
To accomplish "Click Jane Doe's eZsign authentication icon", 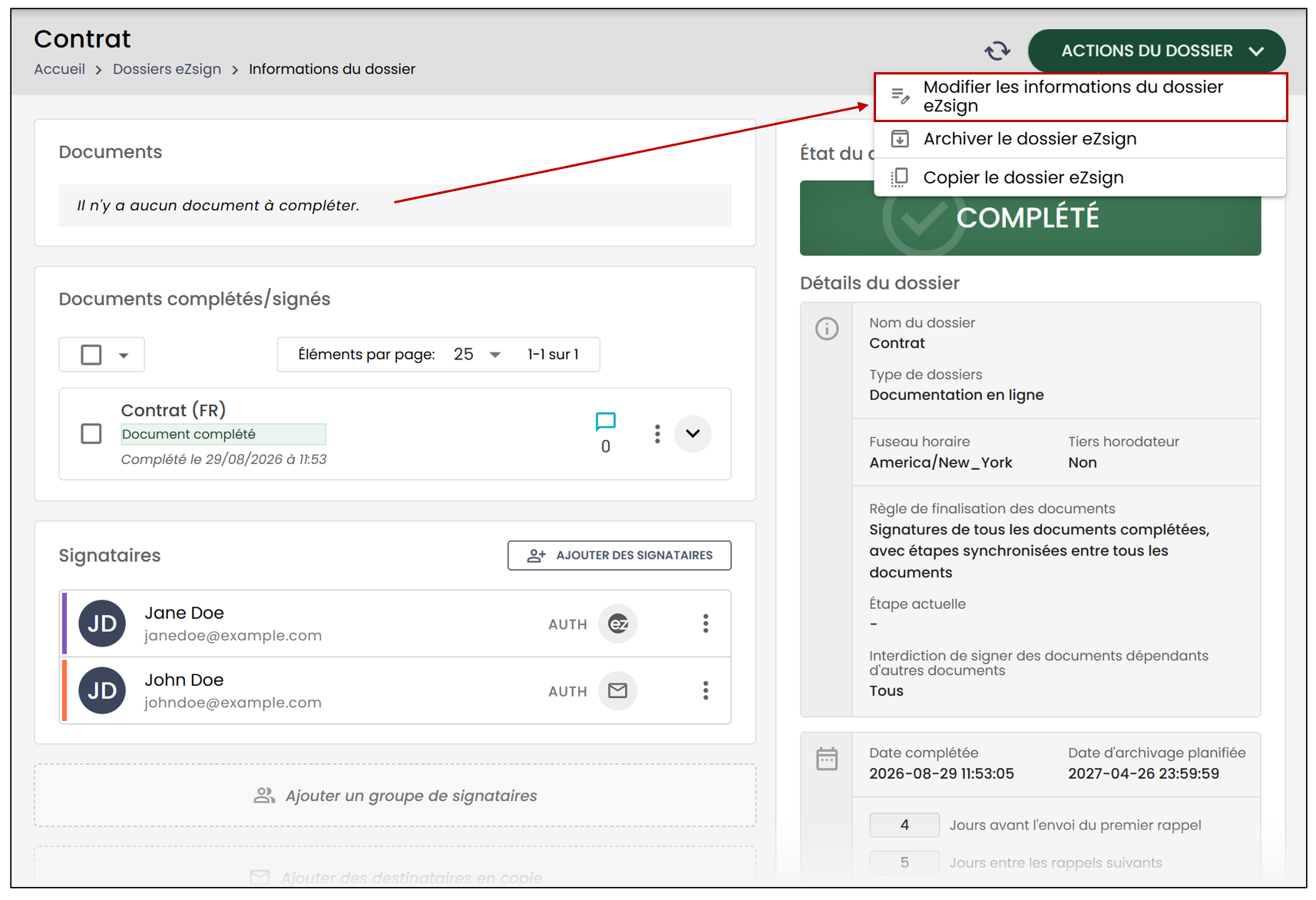I will pyautogui.click(x=618, y=624).
